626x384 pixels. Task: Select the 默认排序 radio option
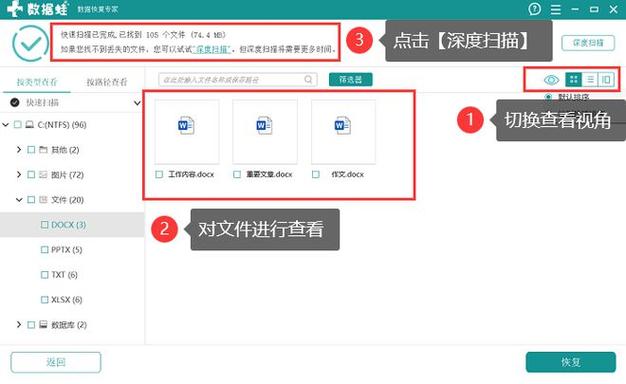[x=548, y=97]
